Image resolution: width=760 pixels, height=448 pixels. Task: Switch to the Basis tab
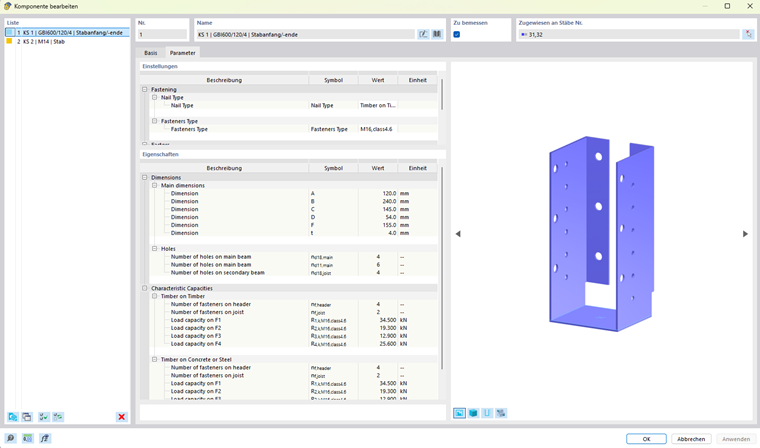click(x=151, y=53)
